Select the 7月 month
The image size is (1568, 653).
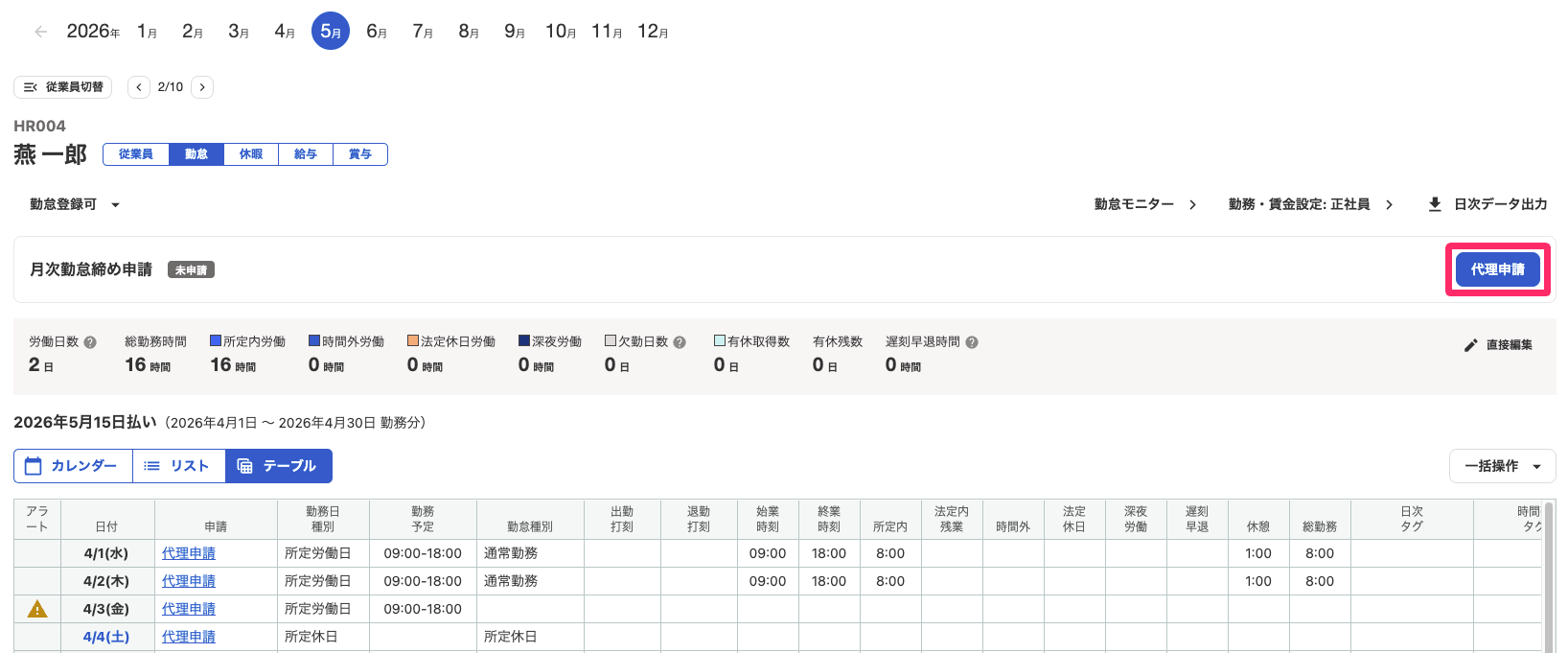point(423,32)
